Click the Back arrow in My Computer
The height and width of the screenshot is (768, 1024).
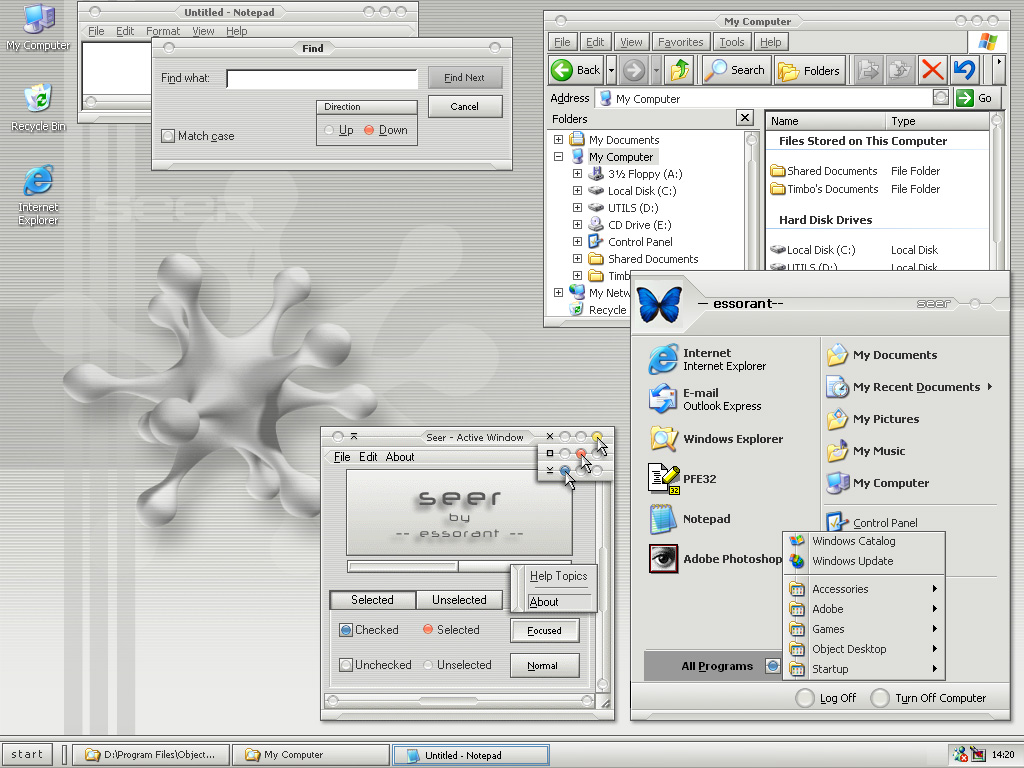(576, 70)
